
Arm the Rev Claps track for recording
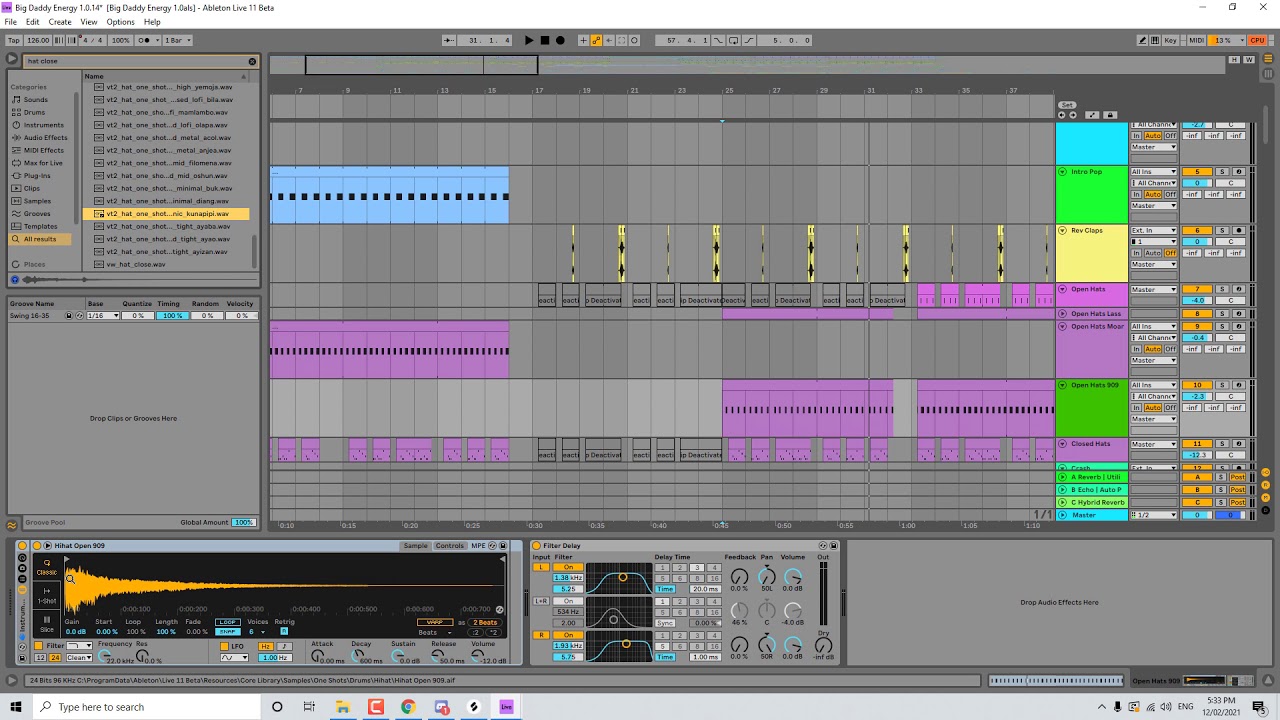1238,231
